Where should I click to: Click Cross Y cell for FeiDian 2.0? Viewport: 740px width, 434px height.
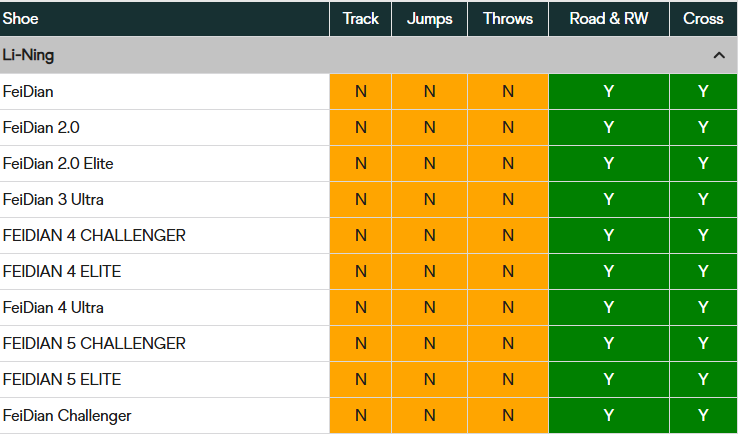point(703,127)
